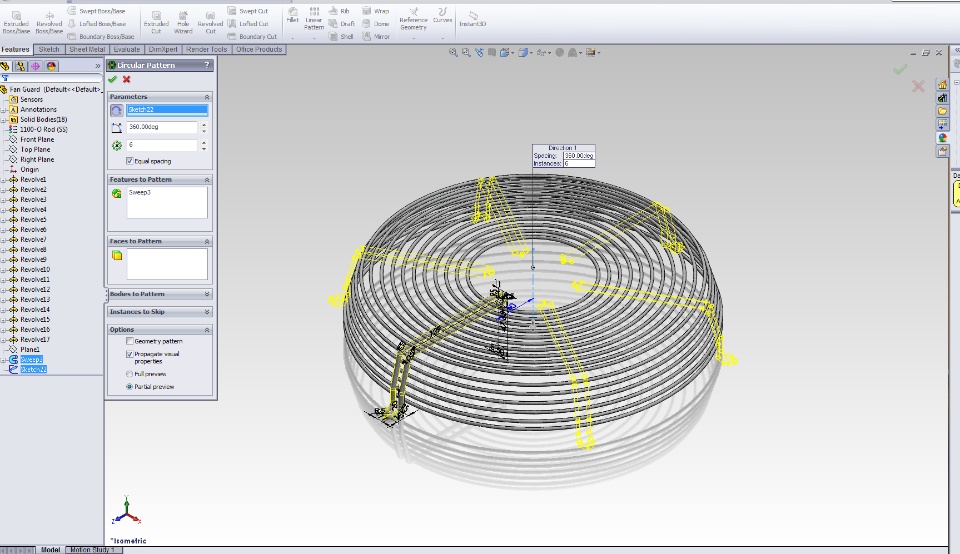960x554 pixels.
Task: Open the Appearances tab in task pane
Action: pos(942,138)
